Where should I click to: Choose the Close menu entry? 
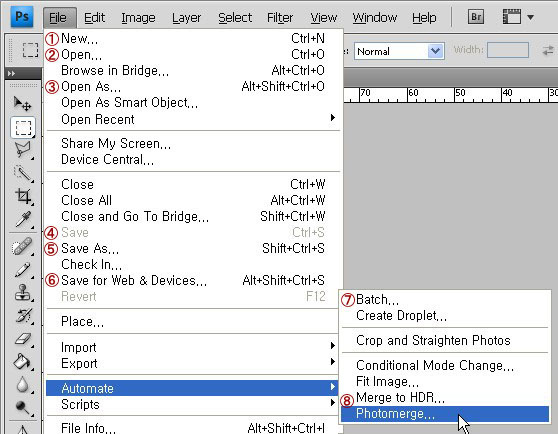pyautogui.click(x=193, y=184)
